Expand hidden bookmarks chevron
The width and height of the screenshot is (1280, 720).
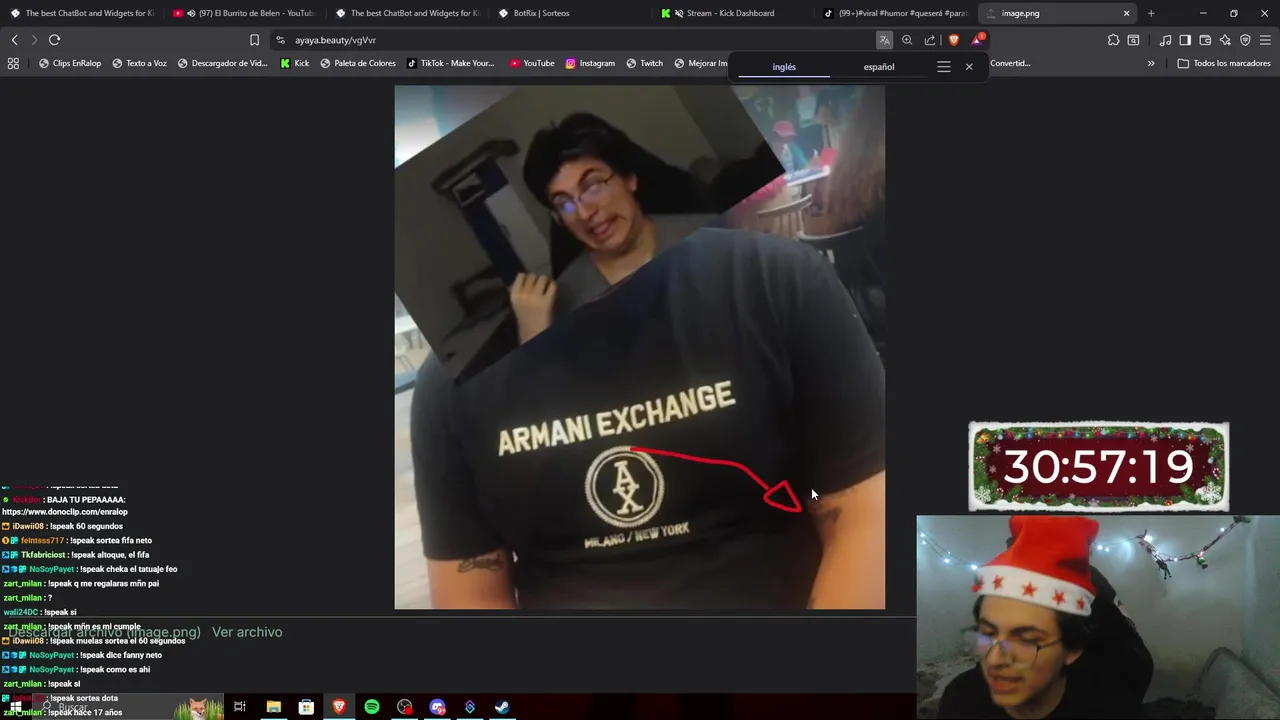click(x=1151, y=63)
